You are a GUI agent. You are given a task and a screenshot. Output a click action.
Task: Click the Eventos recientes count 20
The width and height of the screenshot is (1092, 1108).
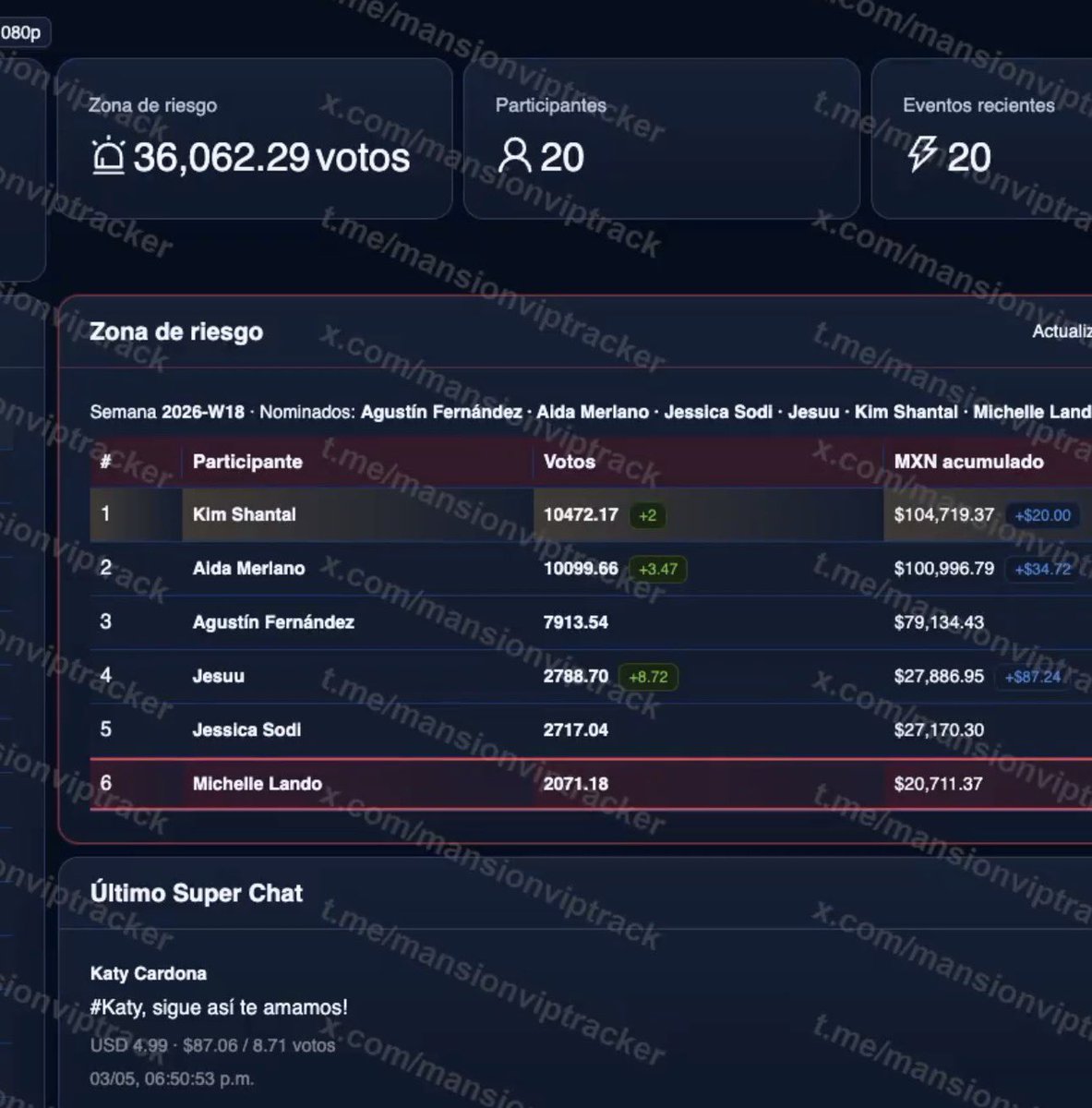coord(968,157)
